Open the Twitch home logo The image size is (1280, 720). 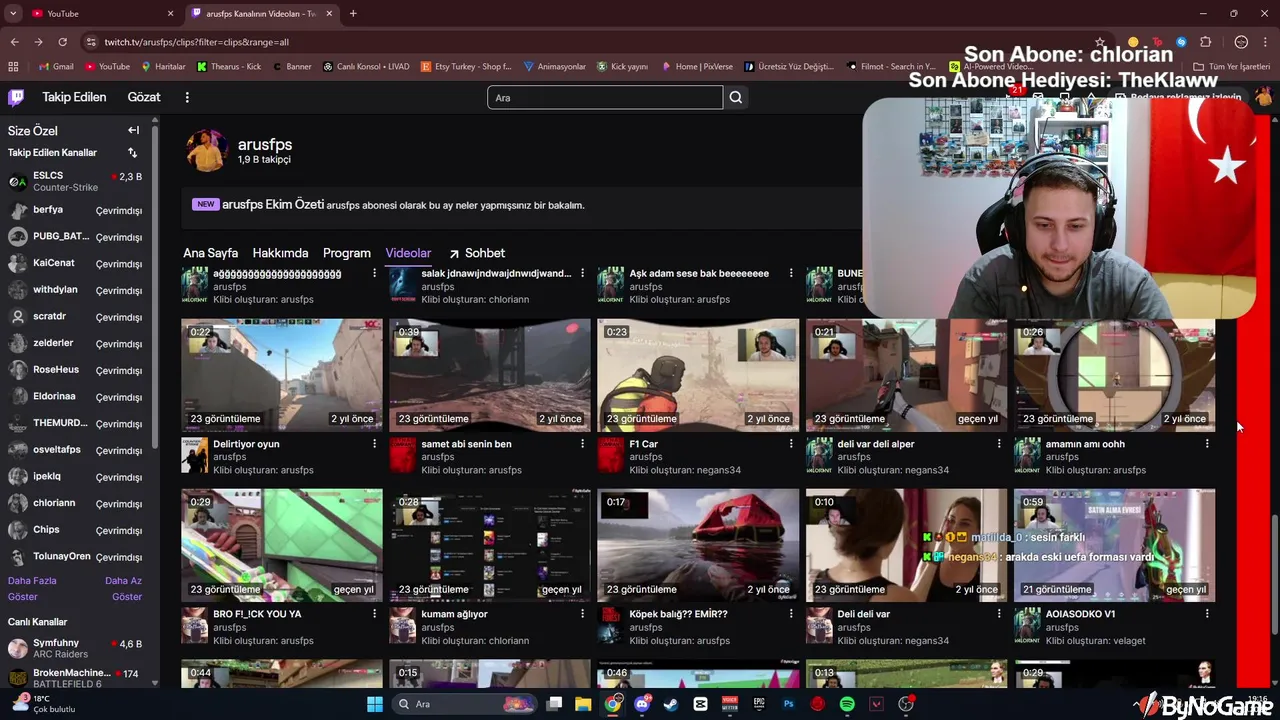(16, 97)
